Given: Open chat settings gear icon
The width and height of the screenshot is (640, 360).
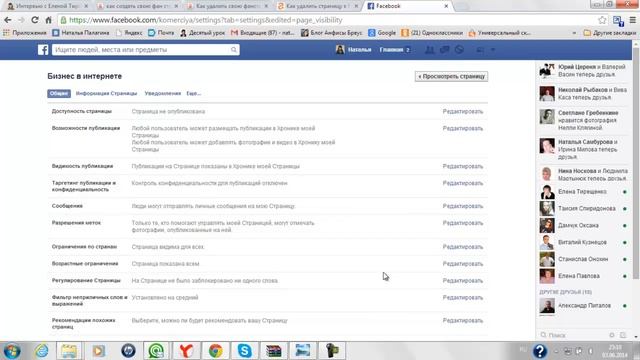Looking at the screenshot, I should pyautogui.click(x=611, y=335).
